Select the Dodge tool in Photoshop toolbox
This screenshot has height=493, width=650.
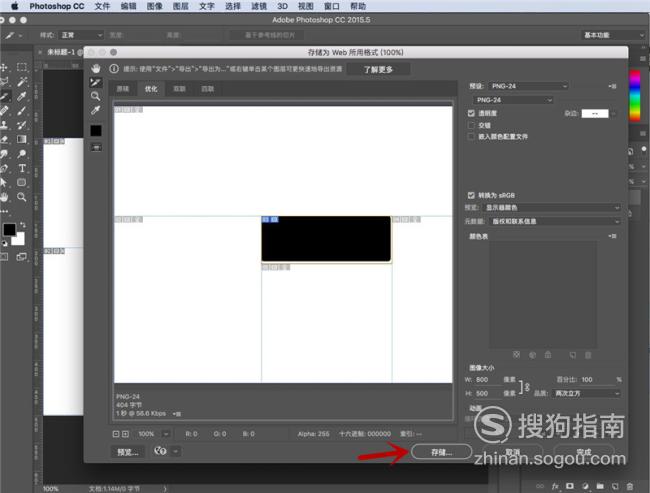tap(22, 154)
